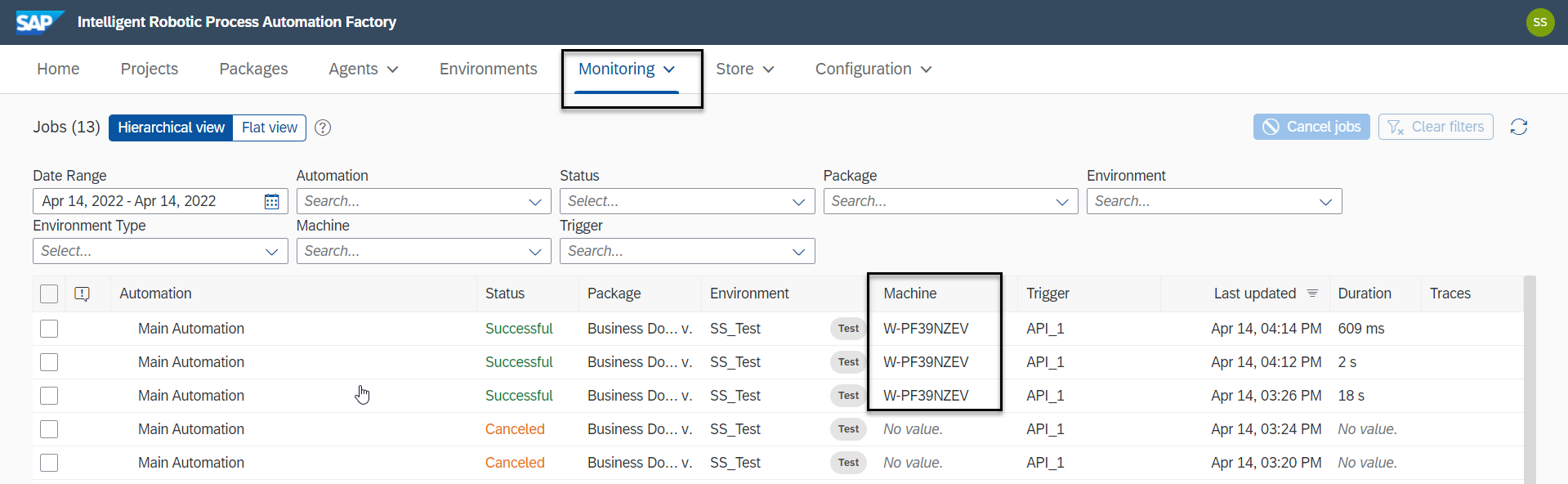Open the Packages tab

(253, 69)
